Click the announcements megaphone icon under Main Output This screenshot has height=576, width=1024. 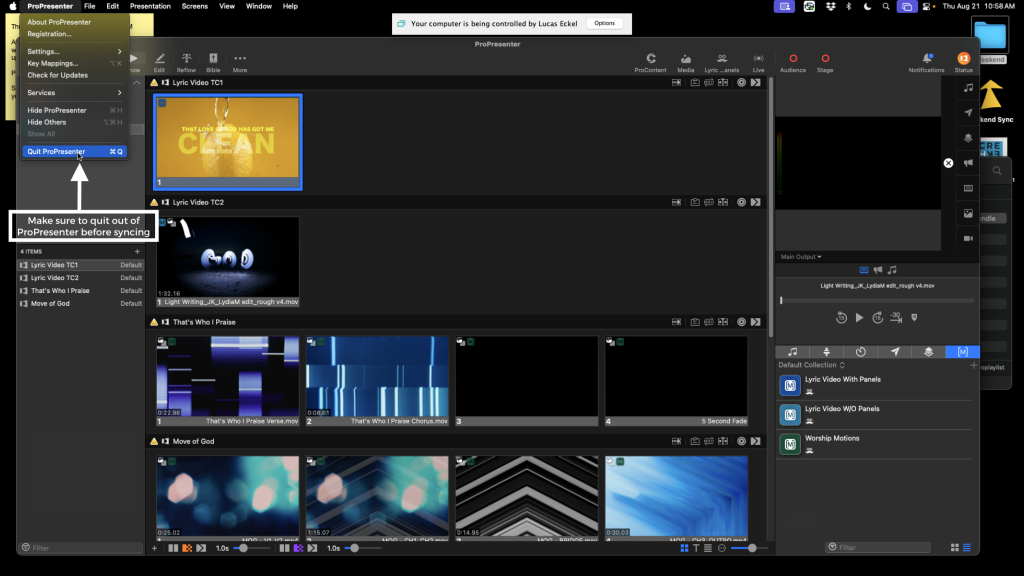(x=878, y=270)
